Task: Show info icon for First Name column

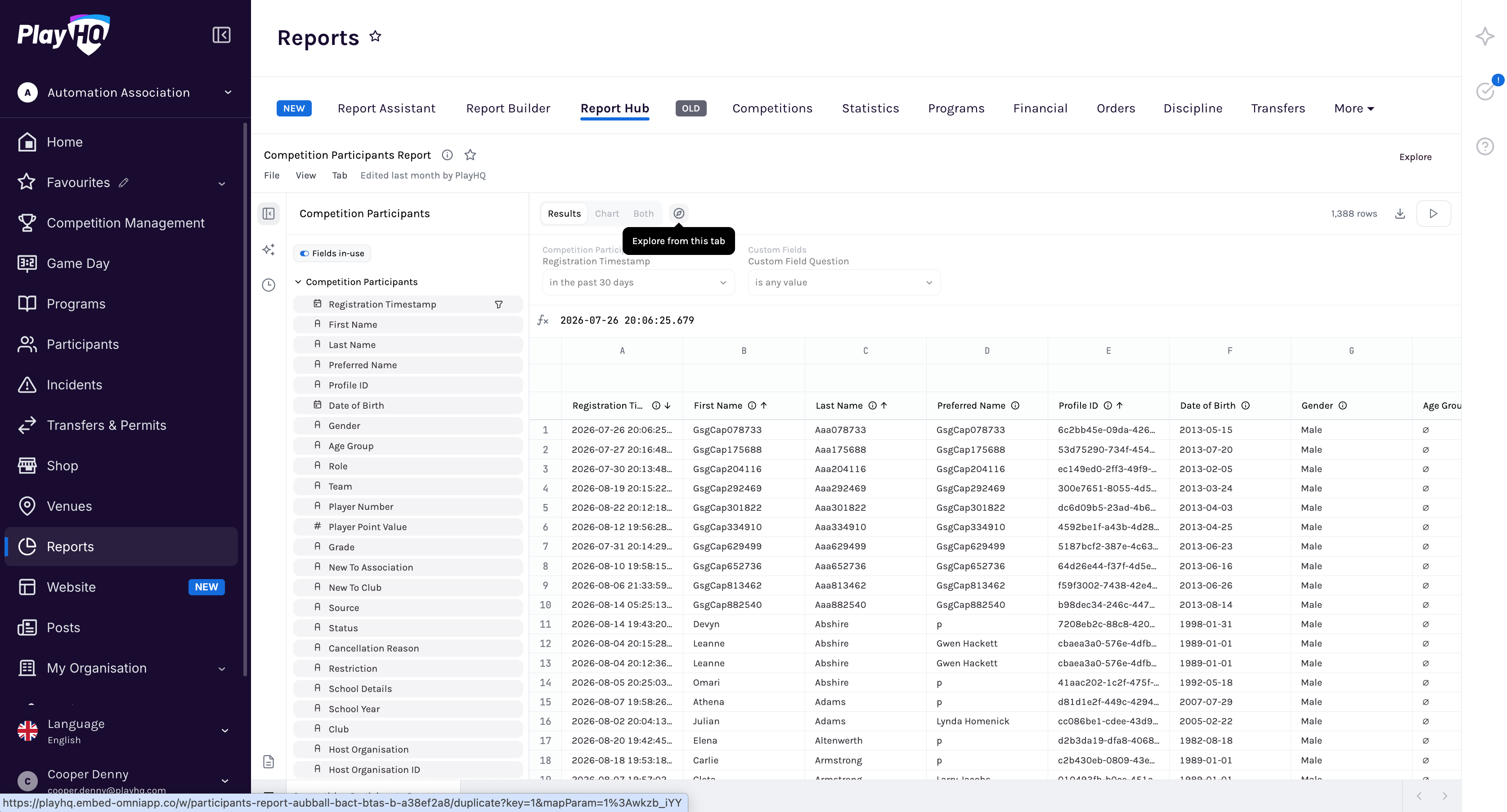Action: point(752,406)
